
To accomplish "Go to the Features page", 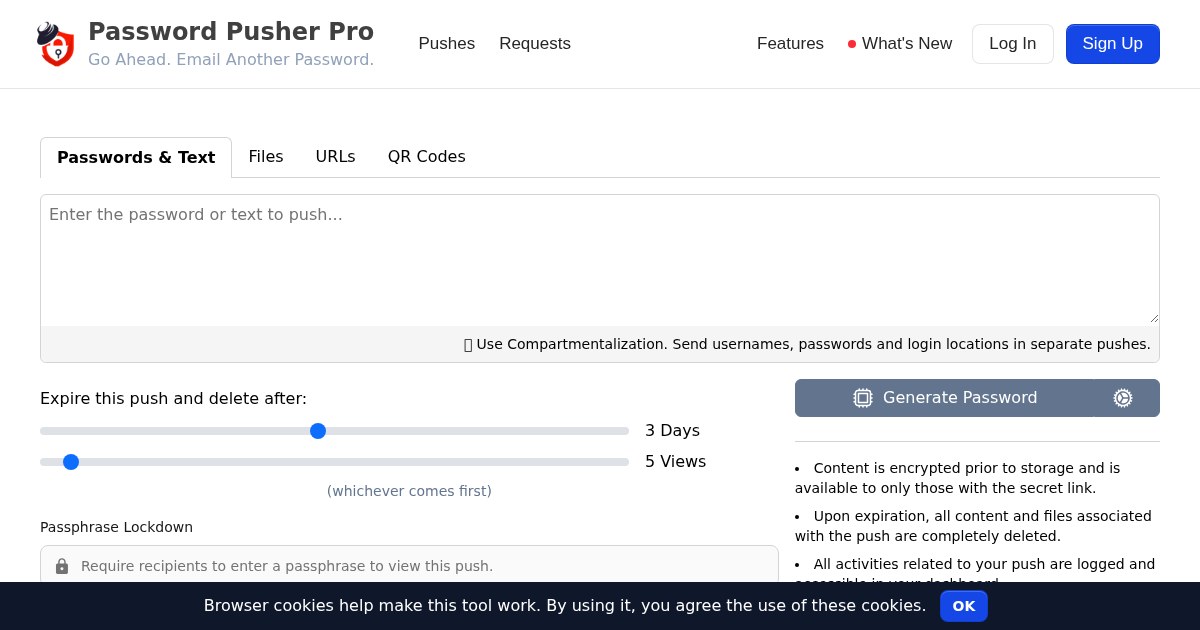I will 790,44.
